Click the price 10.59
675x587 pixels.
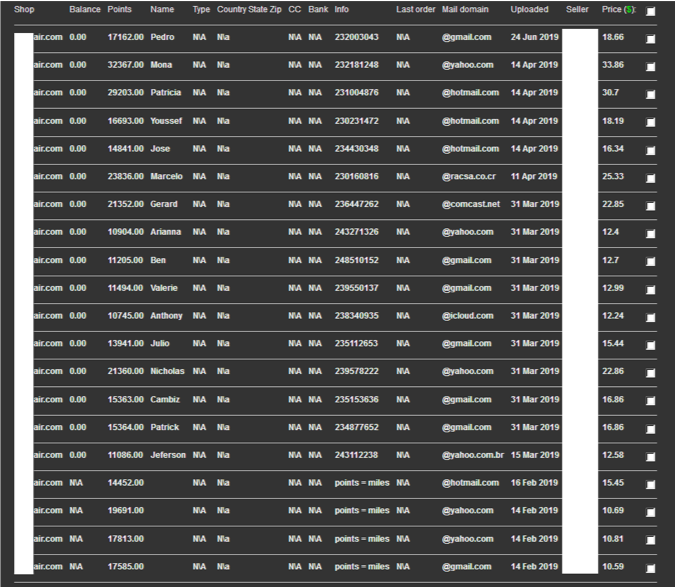[x=613, y=566]
